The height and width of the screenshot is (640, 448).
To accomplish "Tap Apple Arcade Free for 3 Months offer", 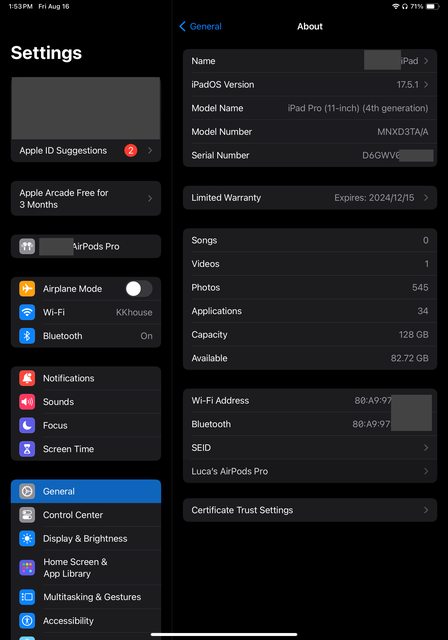I will click(86, 198).
